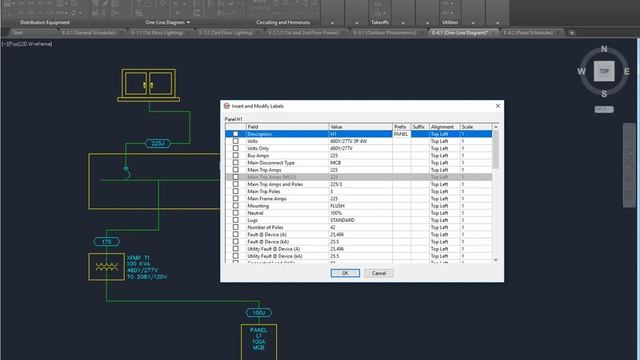Image resolution: width=640 pixels, height=360 pixels.
Task: Switch to E-1.1 1st Floor Lighting tab
Action: pos(157,33)
